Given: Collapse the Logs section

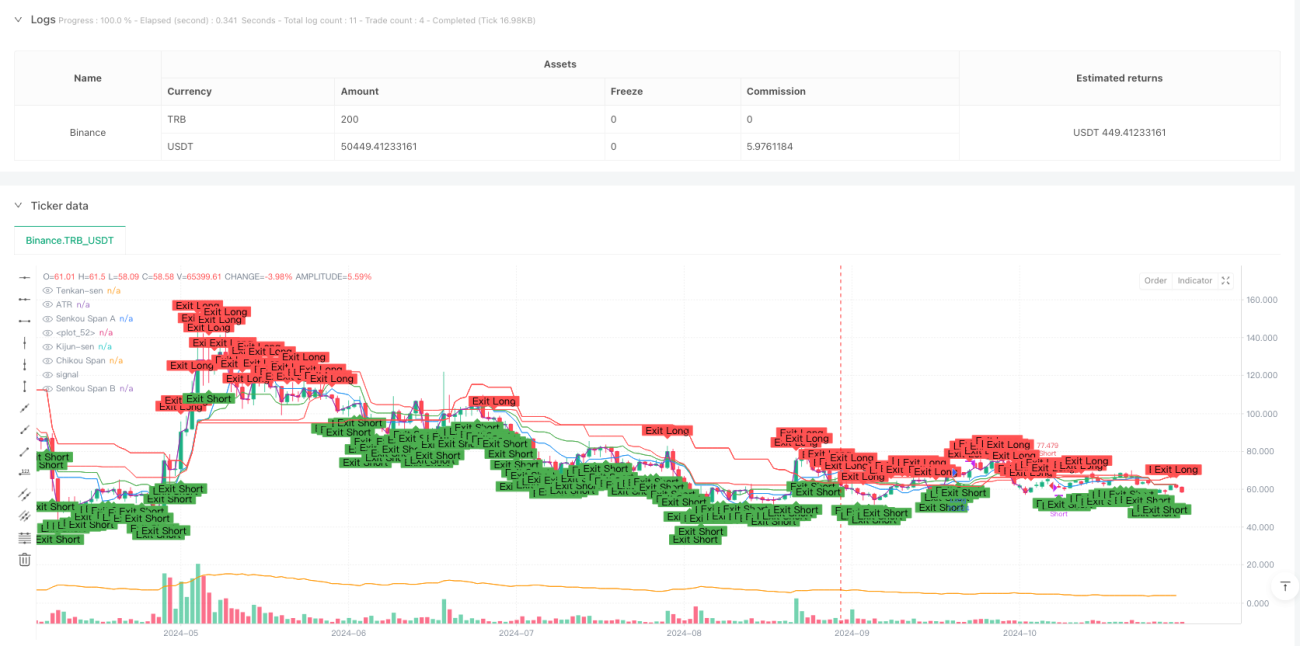Looking at the screenshot, I should [18, 20].
